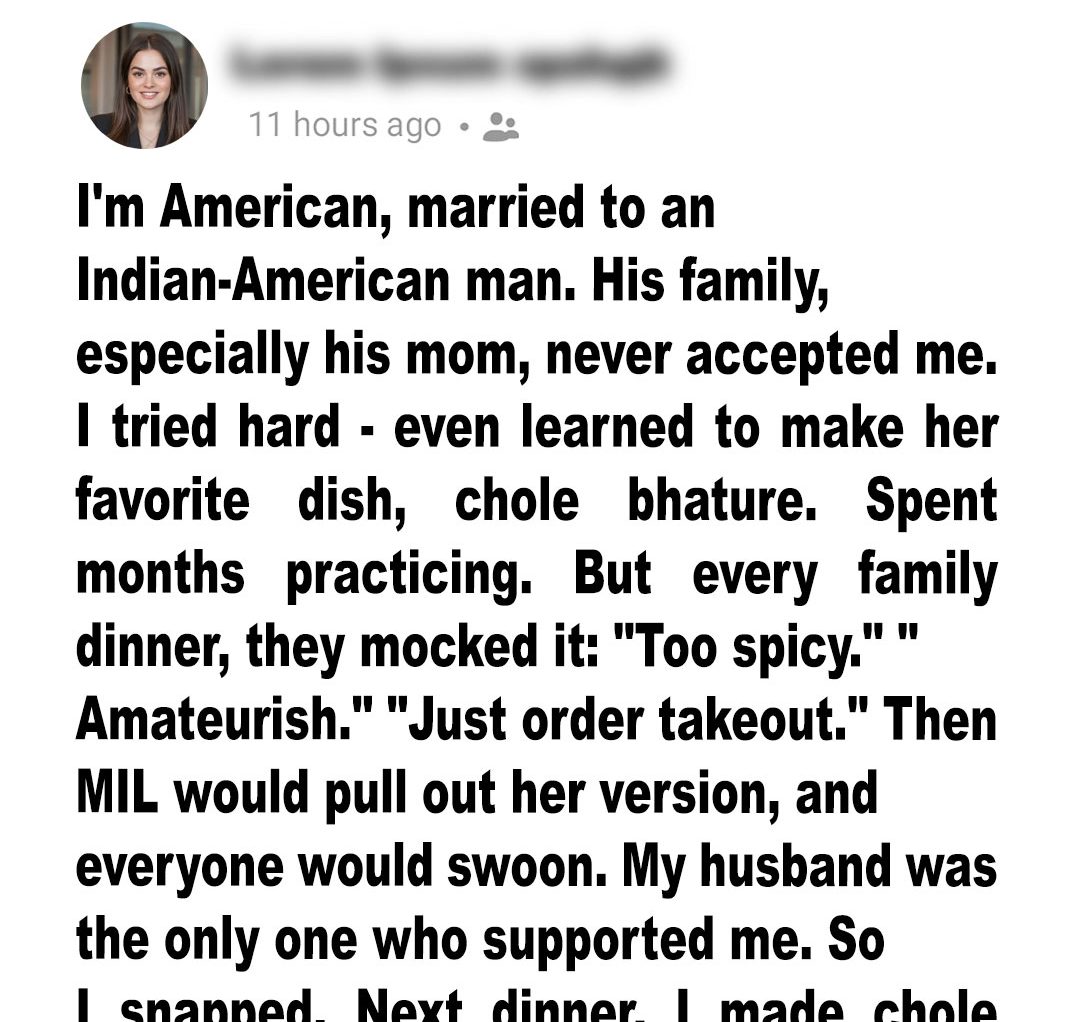Viewport: 1080px width, 1022px height.
Task: Click the opening line "I'm American, married to an"
Action: (x=396, y=208)
